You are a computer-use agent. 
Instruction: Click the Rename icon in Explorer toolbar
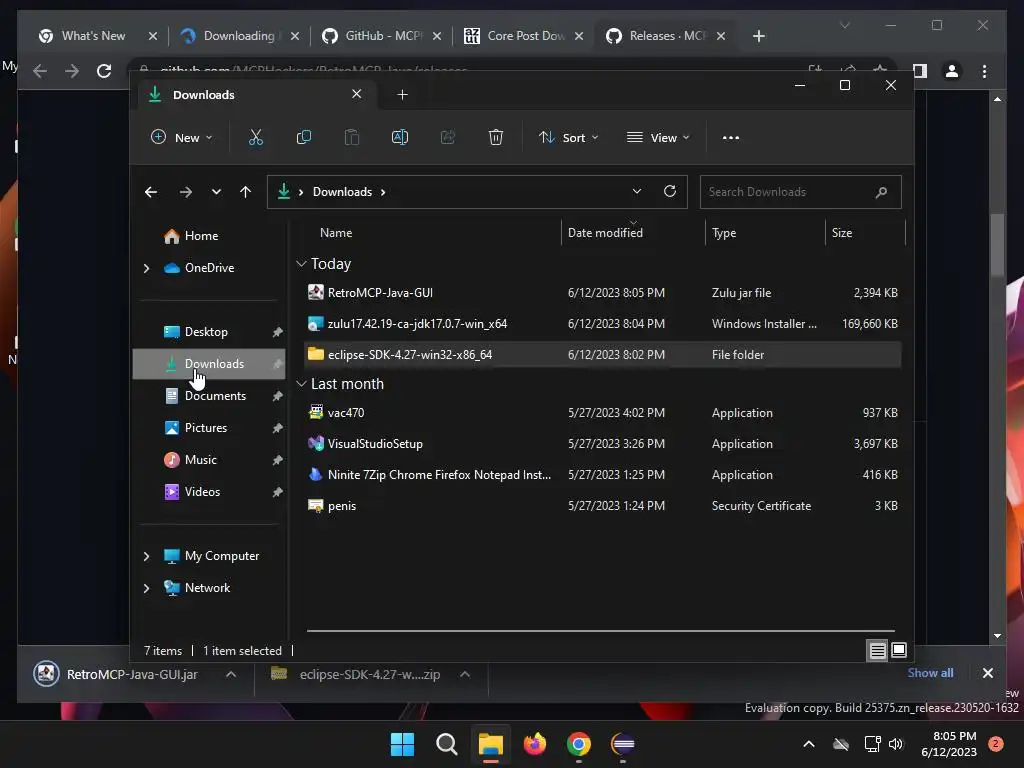pos(400,137)
